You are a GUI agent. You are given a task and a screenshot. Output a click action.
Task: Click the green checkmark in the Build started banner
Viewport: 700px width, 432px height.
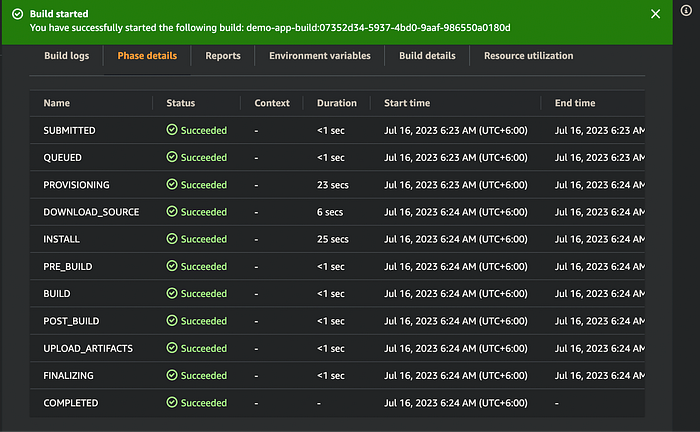[17, 14]
